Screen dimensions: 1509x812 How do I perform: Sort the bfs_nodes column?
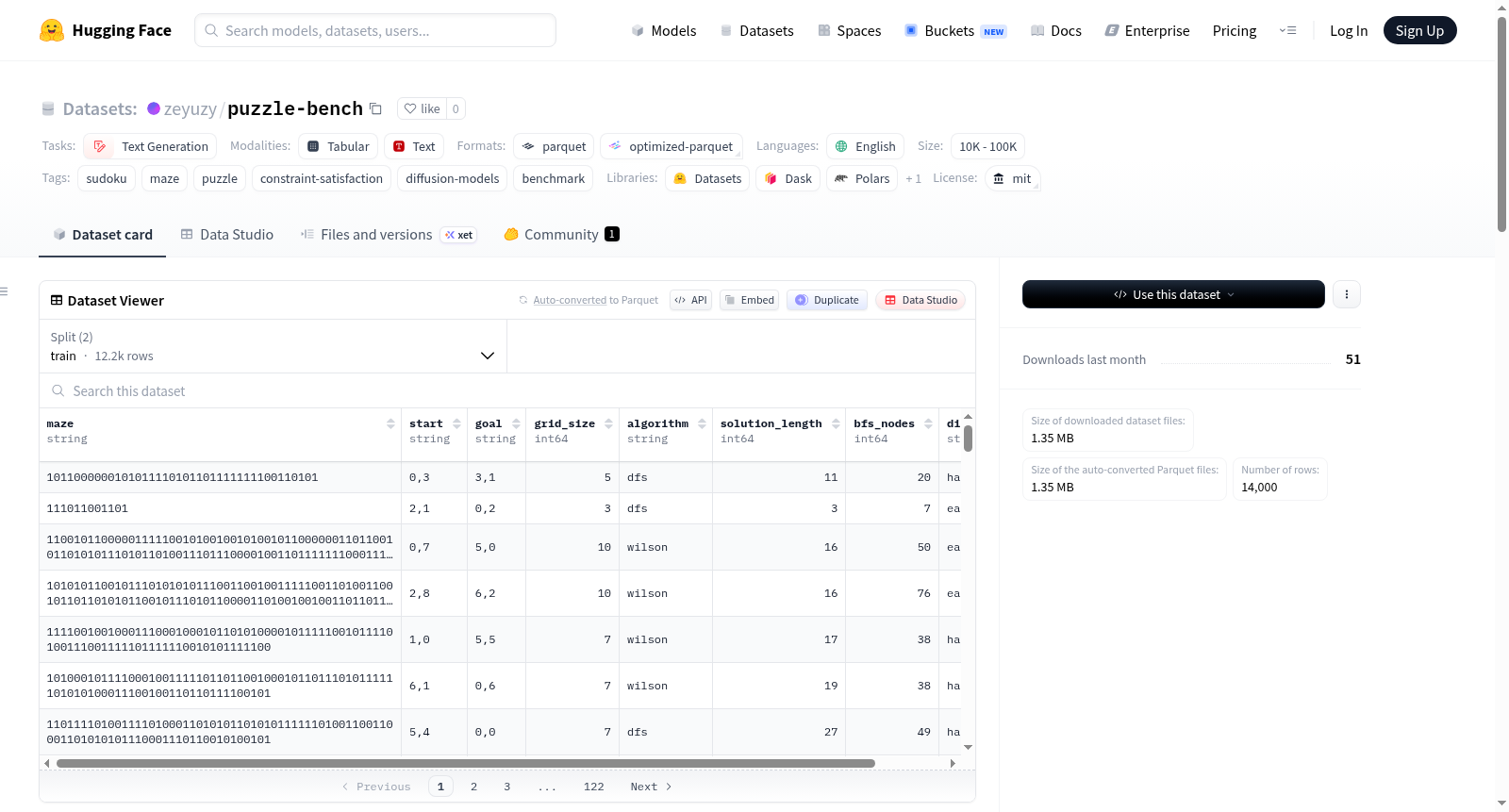pos(928,424)
